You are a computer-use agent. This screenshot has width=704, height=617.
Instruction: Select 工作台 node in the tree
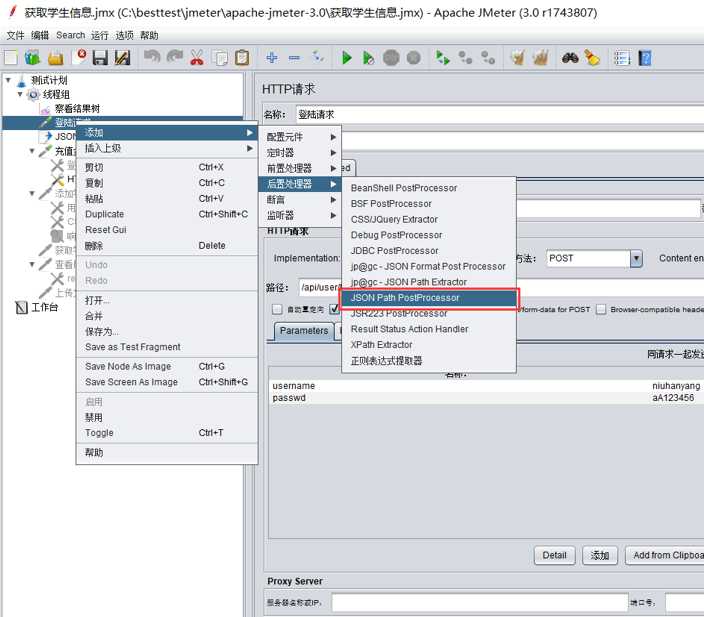(x=44, y=307)
